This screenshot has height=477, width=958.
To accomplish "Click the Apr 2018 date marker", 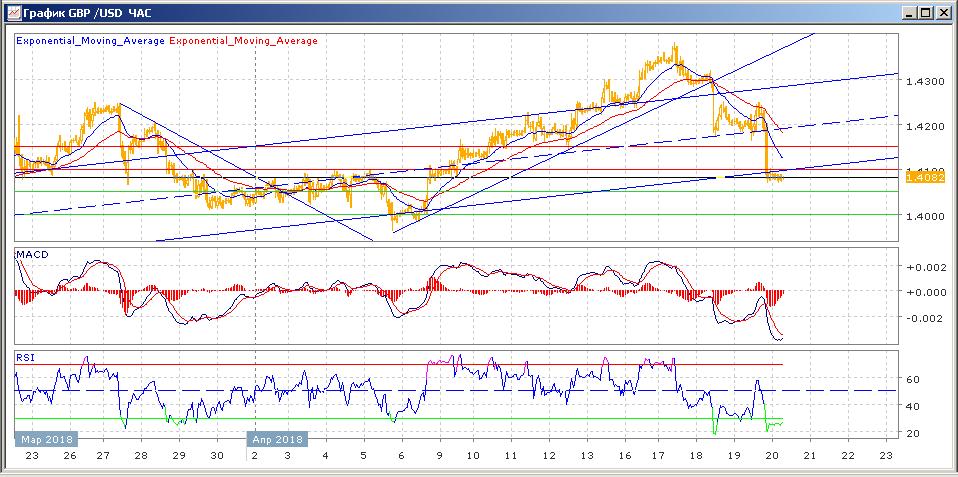I will pos(277,439).
